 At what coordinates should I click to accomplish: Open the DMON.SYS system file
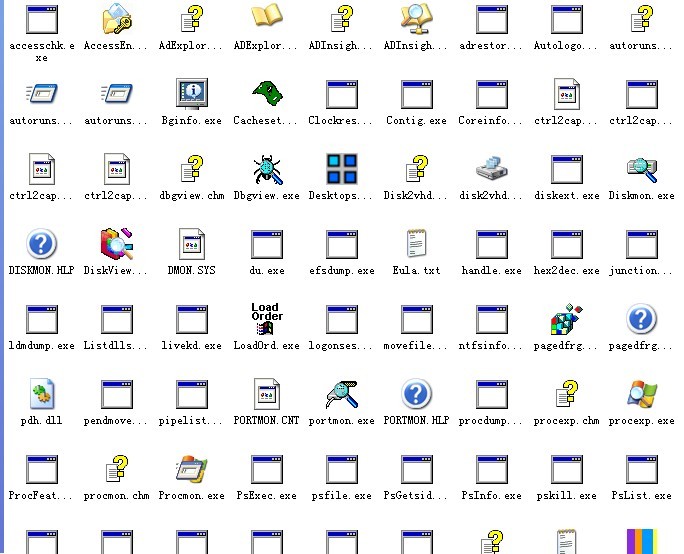191,245
